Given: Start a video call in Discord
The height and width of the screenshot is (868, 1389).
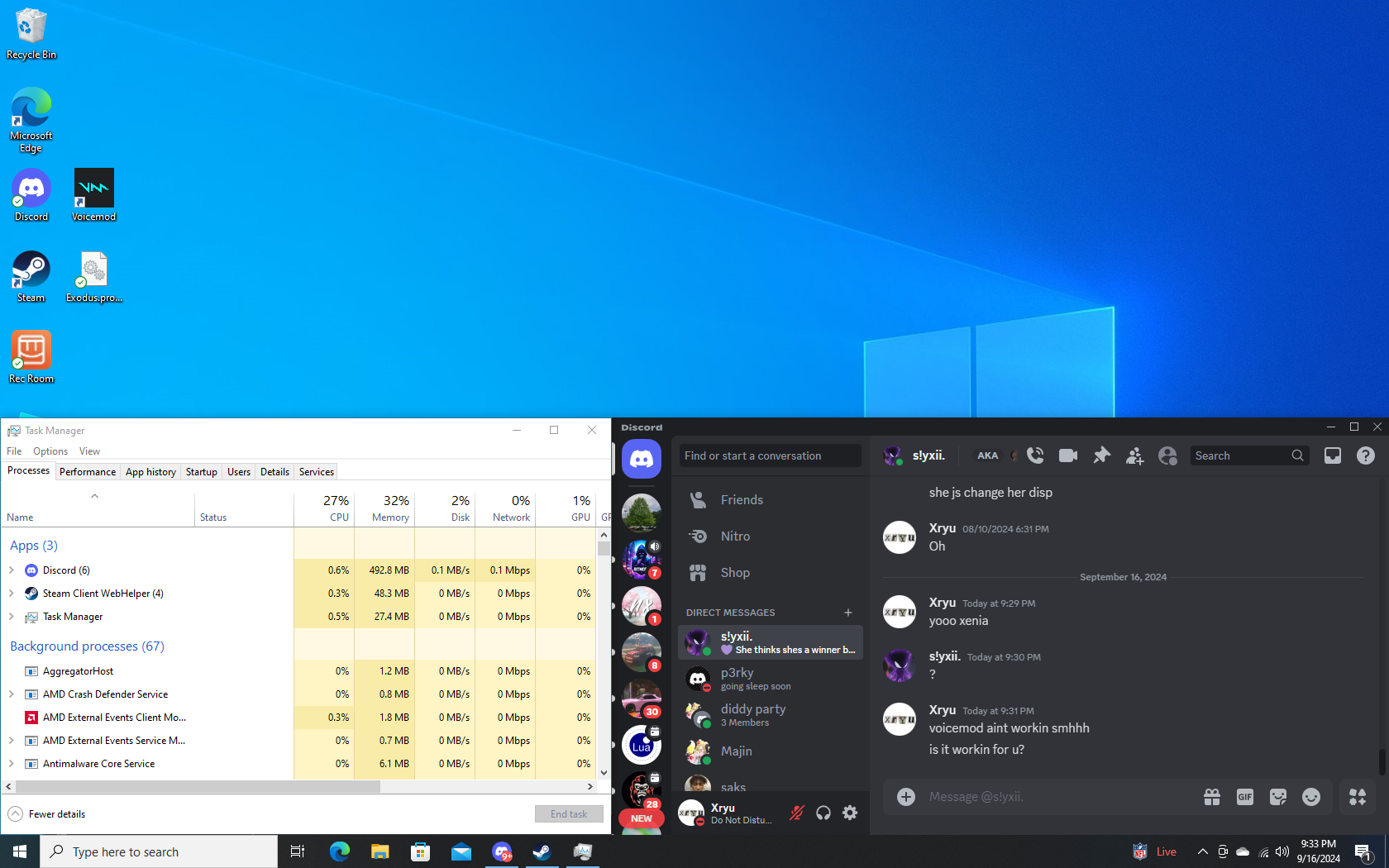Looking at the screenshot, I should pos(1068,455).
